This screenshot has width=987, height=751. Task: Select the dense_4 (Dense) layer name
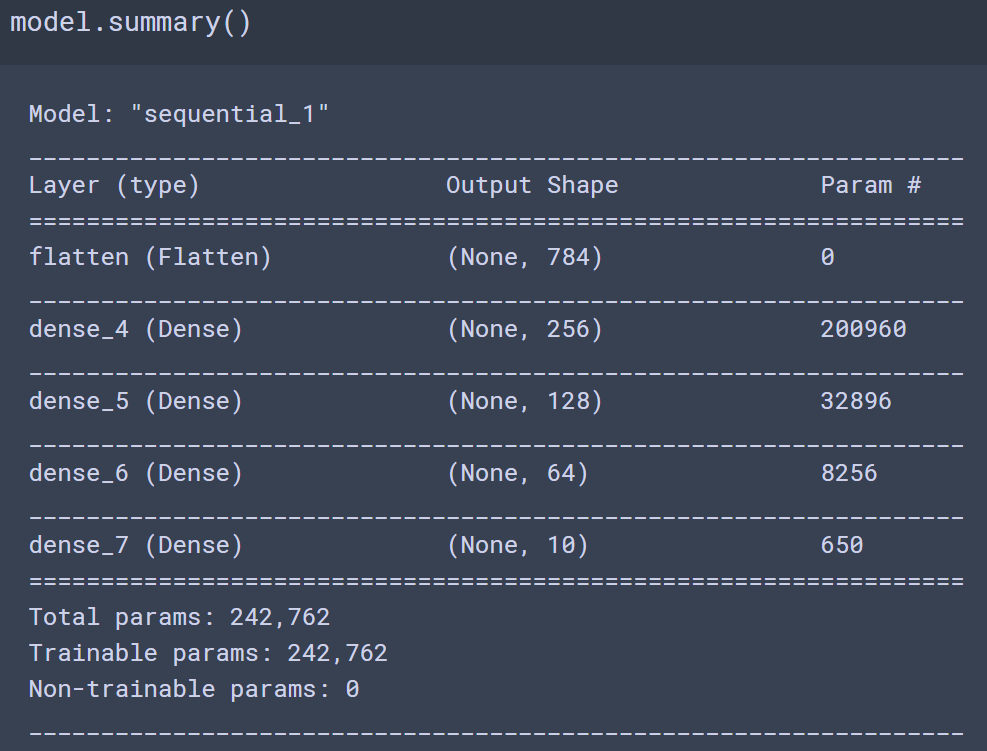(135, 329)
